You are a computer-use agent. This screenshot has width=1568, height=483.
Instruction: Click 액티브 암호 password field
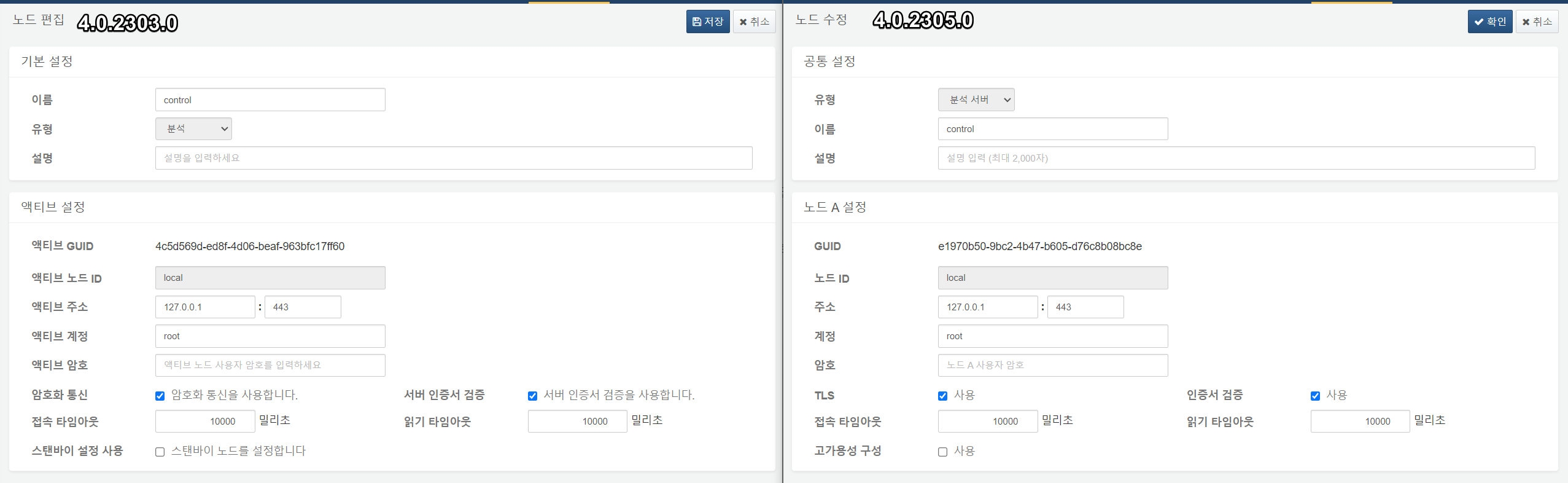[x=270, y=365]
